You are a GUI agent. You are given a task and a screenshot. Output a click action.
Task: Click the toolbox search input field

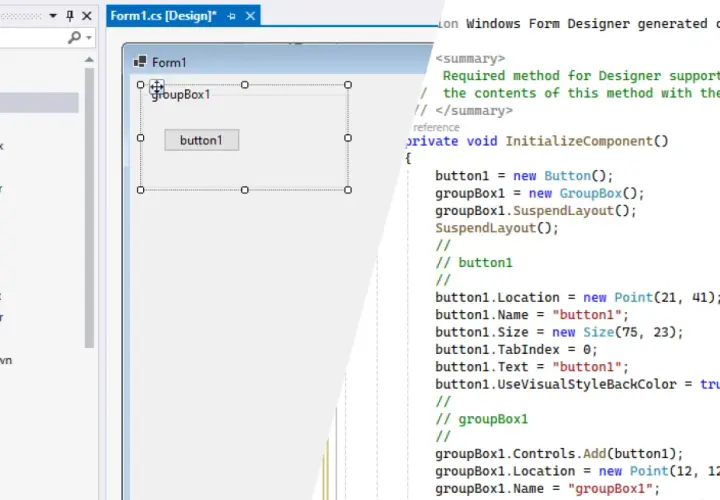[32, 38]
